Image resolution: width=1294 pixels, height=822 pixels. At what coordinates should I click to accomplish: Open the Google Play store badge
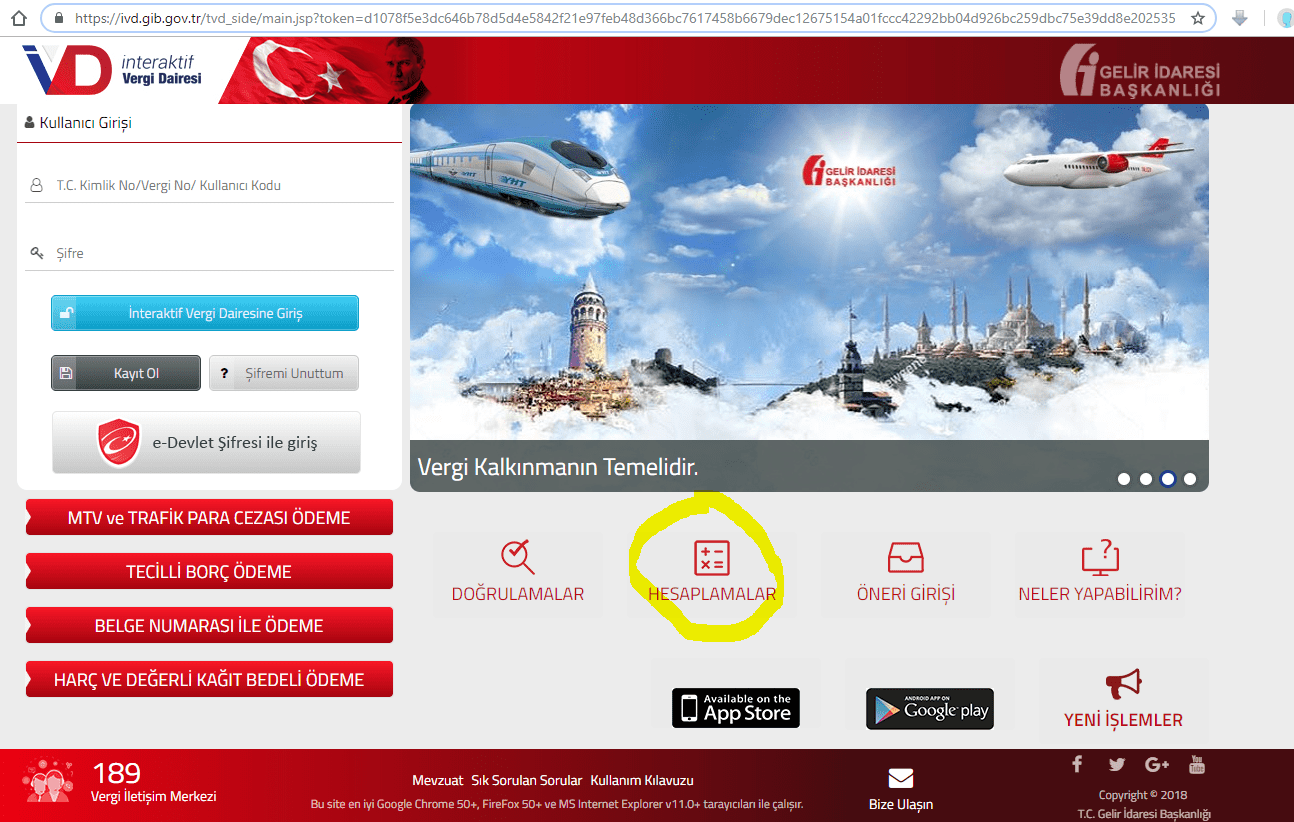(929, 708)
